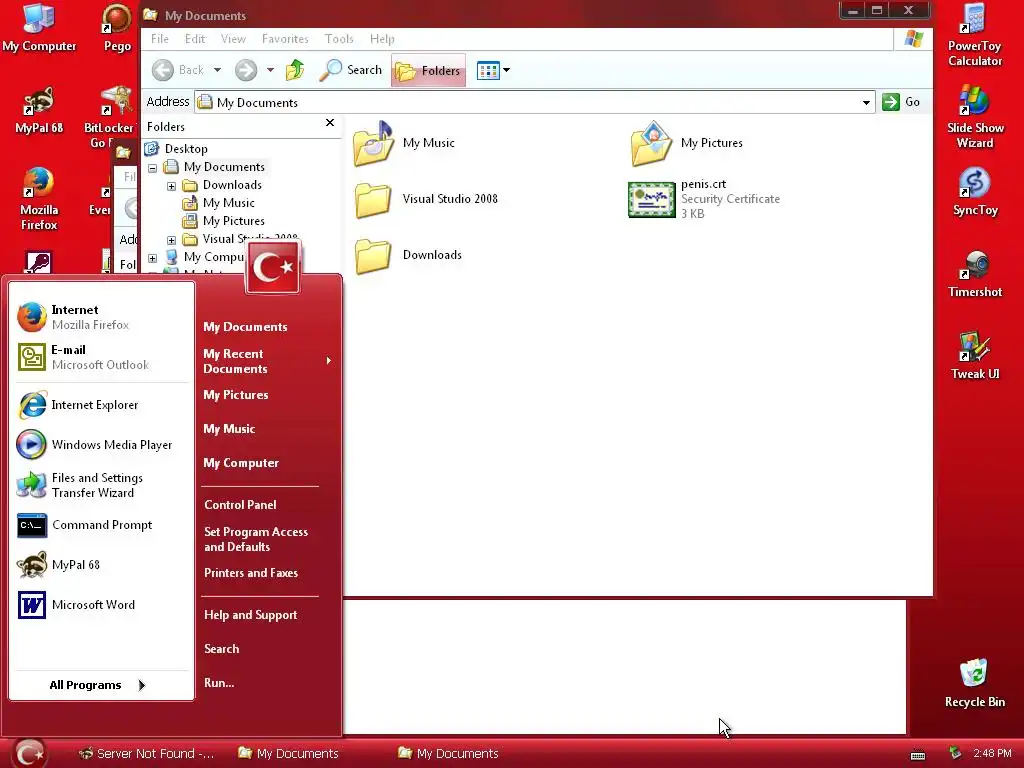
Task: Select Visual Studio 2008 folder in file pane
Action: 426,199
